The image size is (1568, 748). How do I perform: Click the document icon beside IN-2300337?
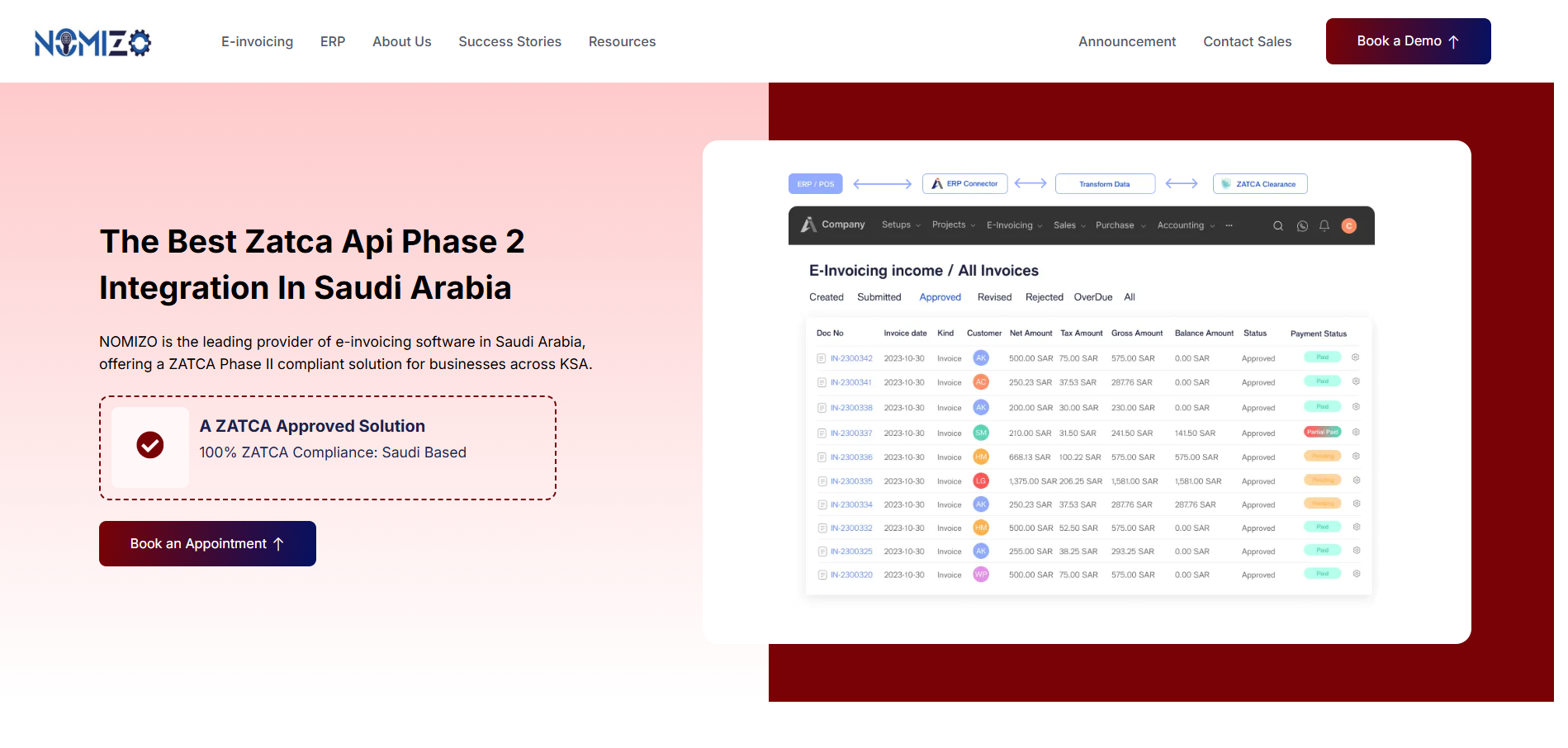822,433
